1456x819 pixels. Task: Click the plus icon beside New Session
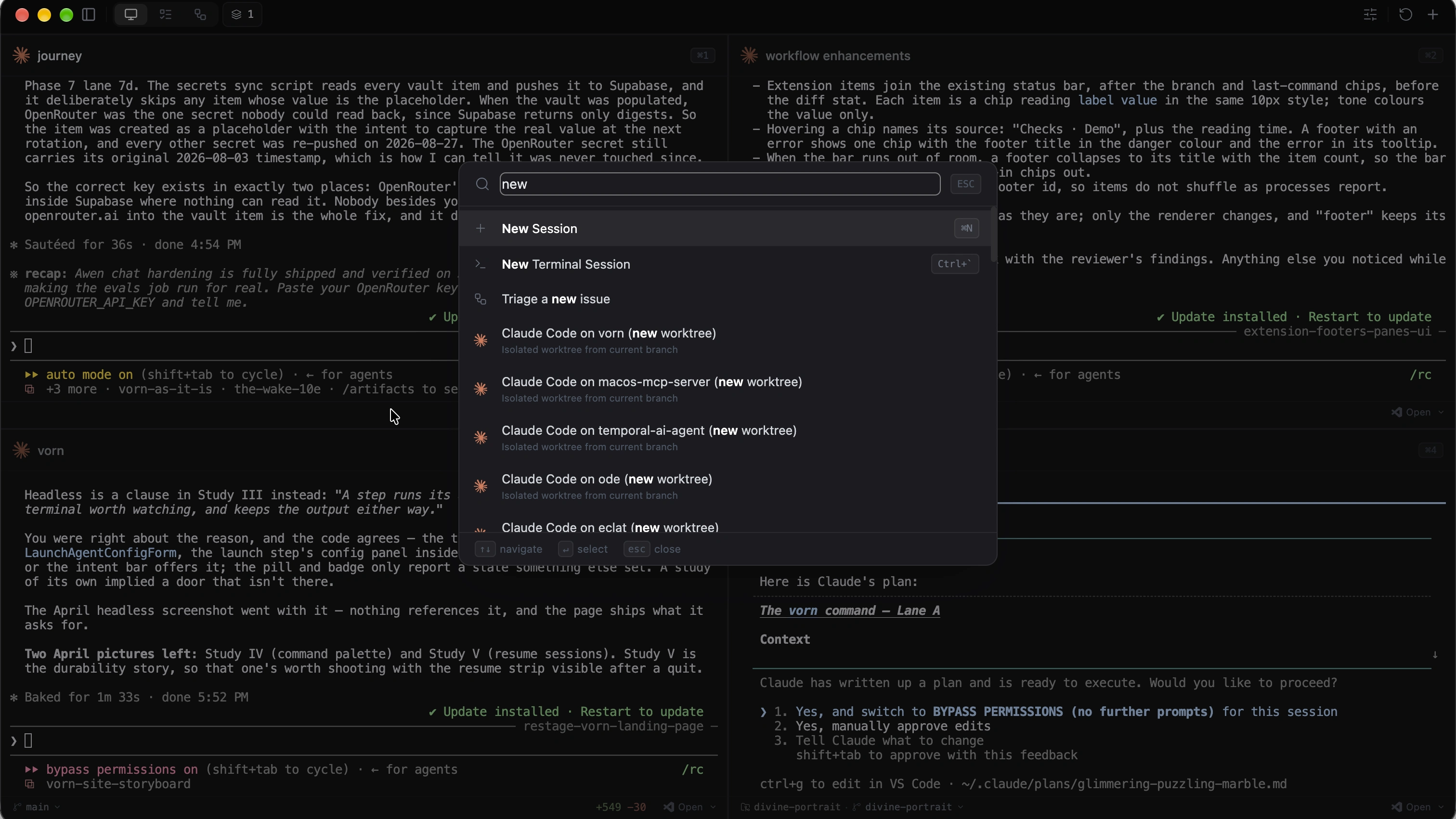click(x=481, y=228)
